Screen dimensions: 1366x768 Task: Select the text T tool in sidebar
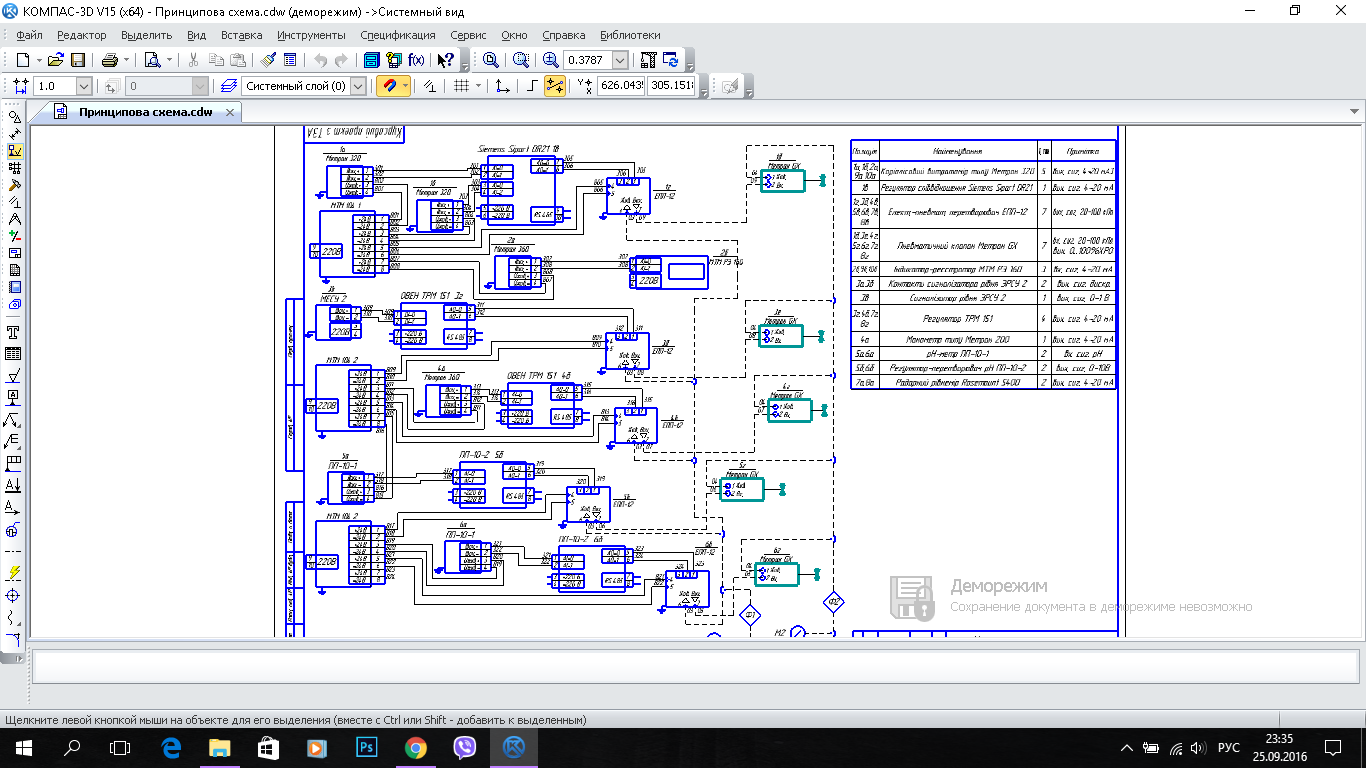coord(14,331)
